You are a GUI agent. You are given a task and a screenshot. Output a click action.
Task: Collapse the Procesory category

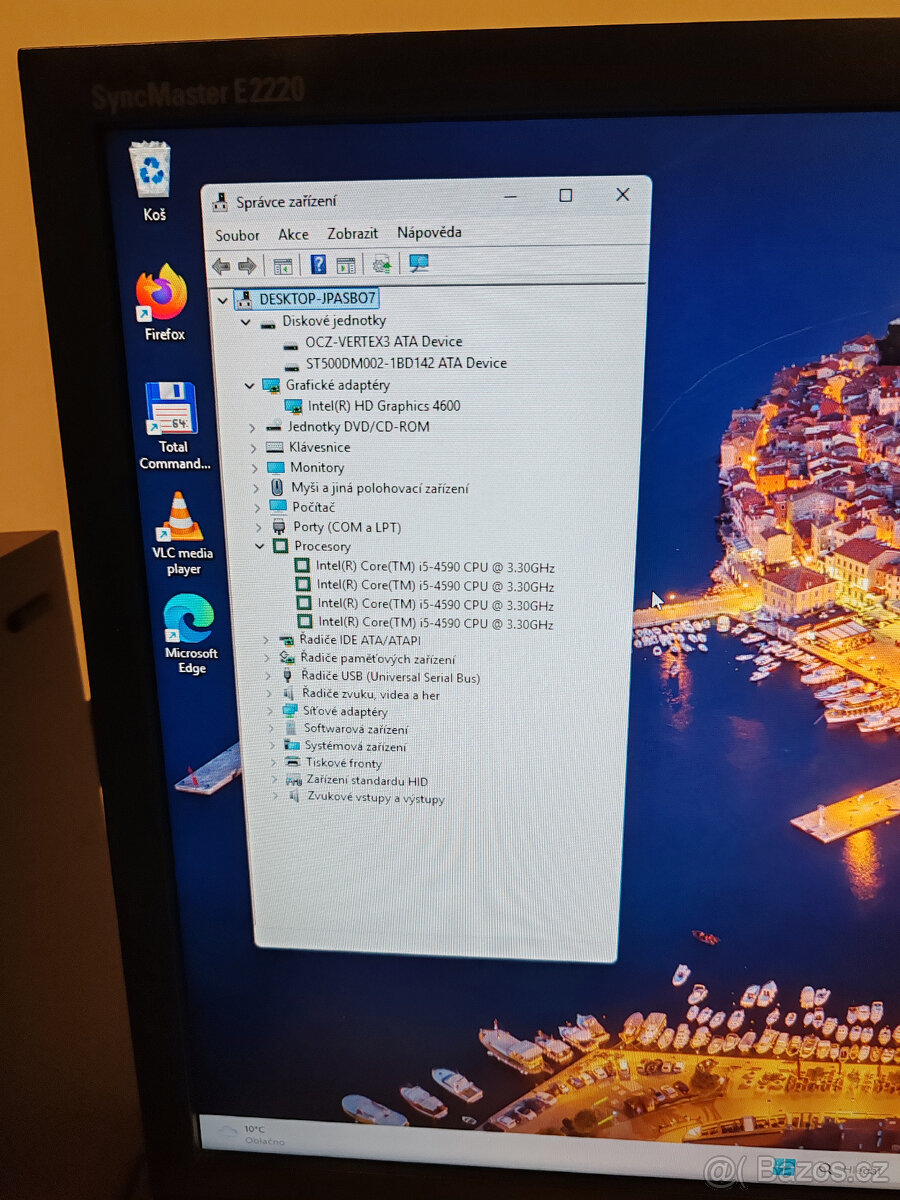260,546
